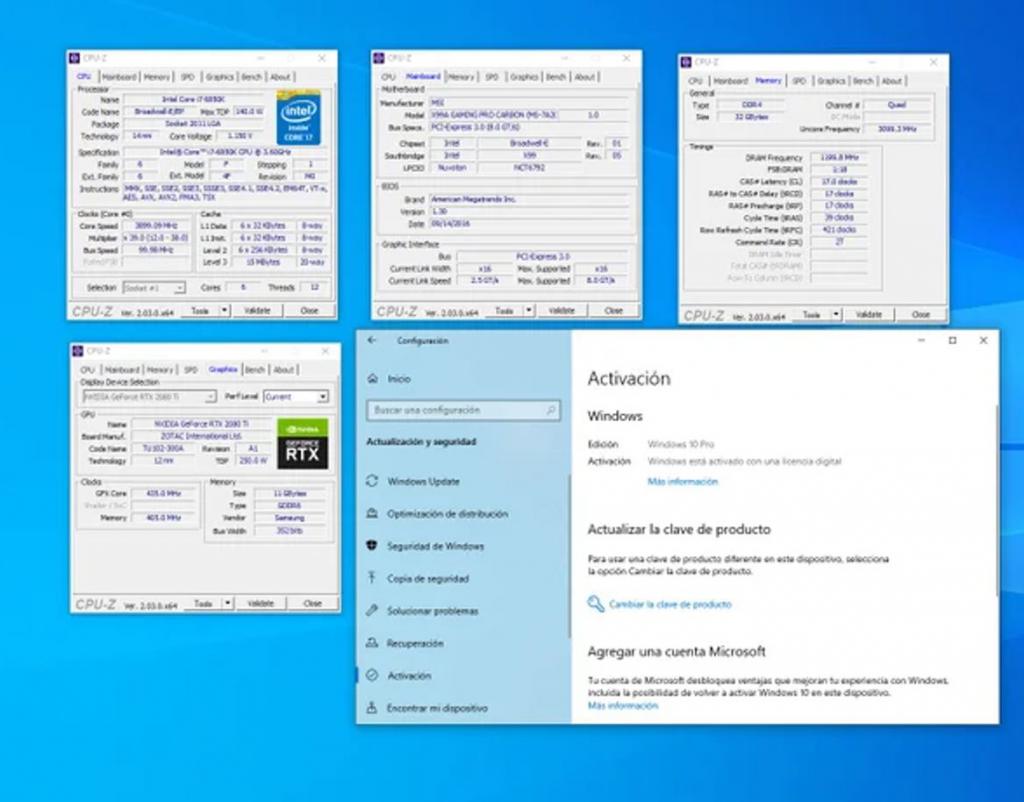
Task: Click Validate in the CPU-Z Memory window
Action: point(869,315)
